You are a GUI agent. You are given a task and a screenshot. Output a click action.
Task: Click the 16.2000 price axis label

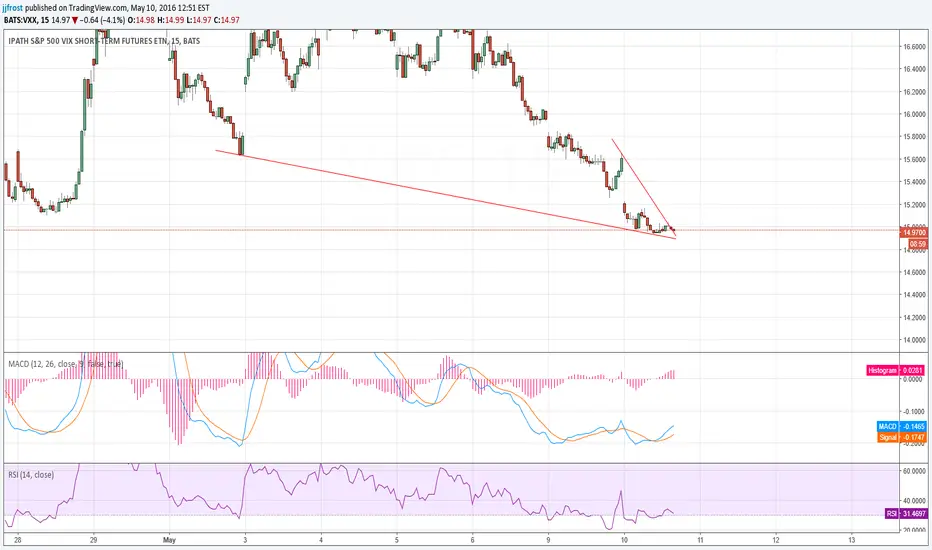[x=914, y=92]
